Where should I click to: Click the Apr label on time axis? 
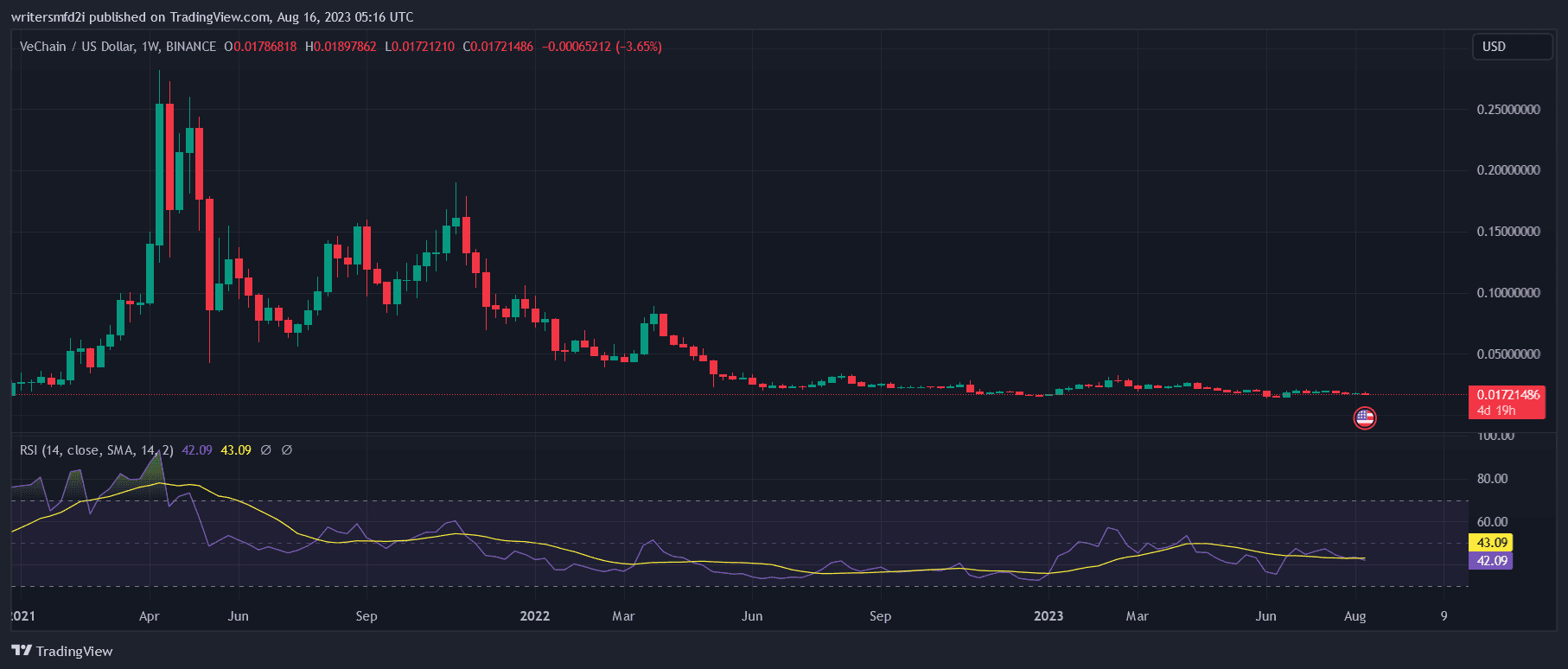point(149,616)
